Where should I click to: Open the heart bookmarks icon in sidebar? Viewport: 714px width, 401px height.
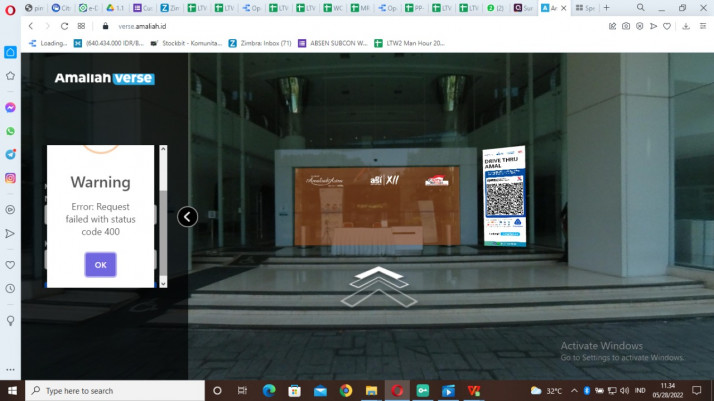pos(10,265)
